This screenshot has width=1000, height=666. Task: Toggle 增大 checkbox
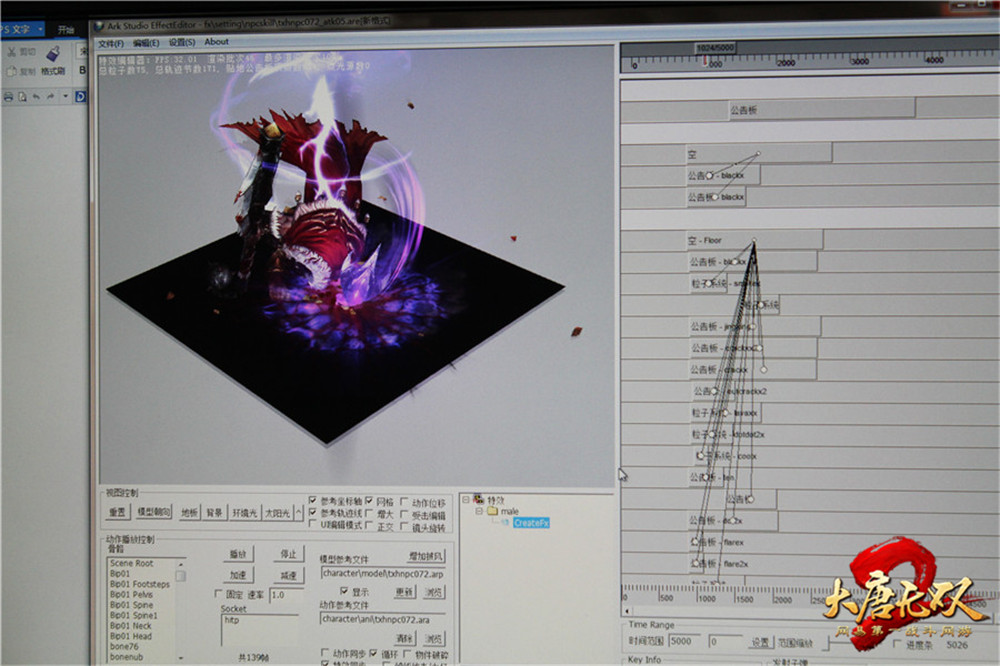point(369,514)
